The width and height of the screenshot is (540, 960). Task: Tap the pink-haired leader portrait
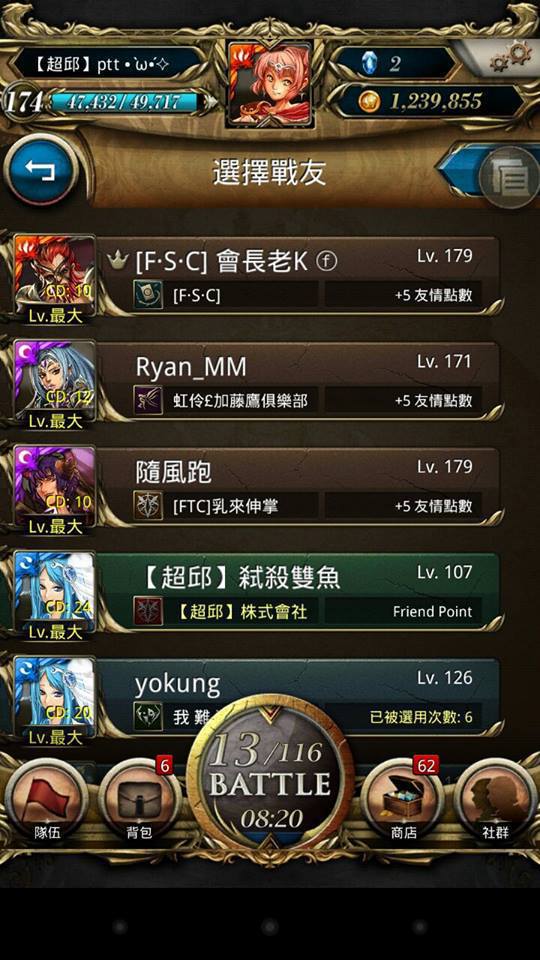tap(270, 84)
